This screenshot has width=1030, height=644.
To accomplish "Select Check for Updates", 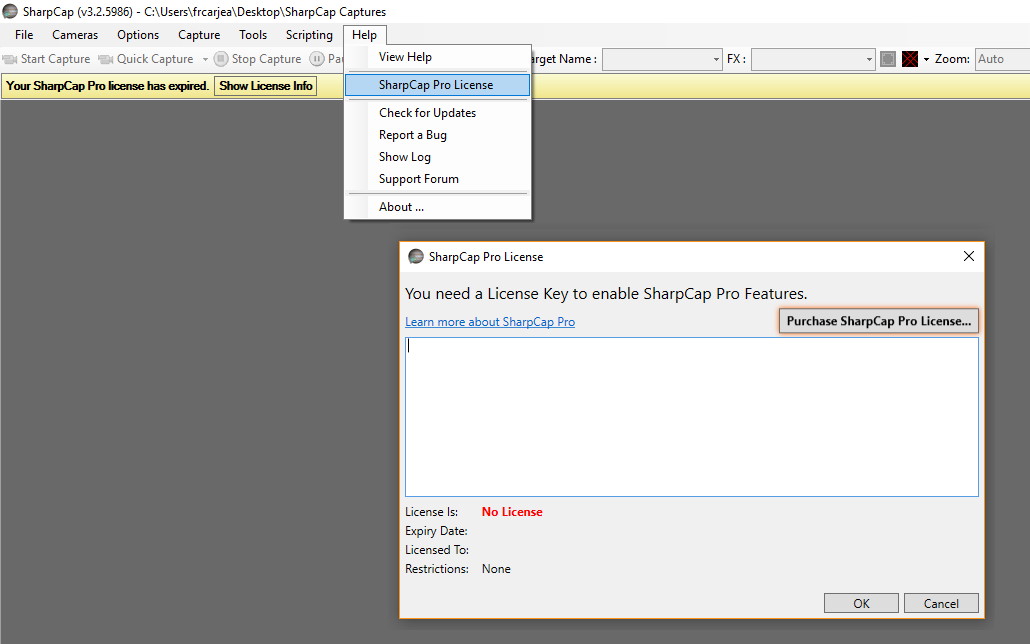I will click(x=437, y=113).
